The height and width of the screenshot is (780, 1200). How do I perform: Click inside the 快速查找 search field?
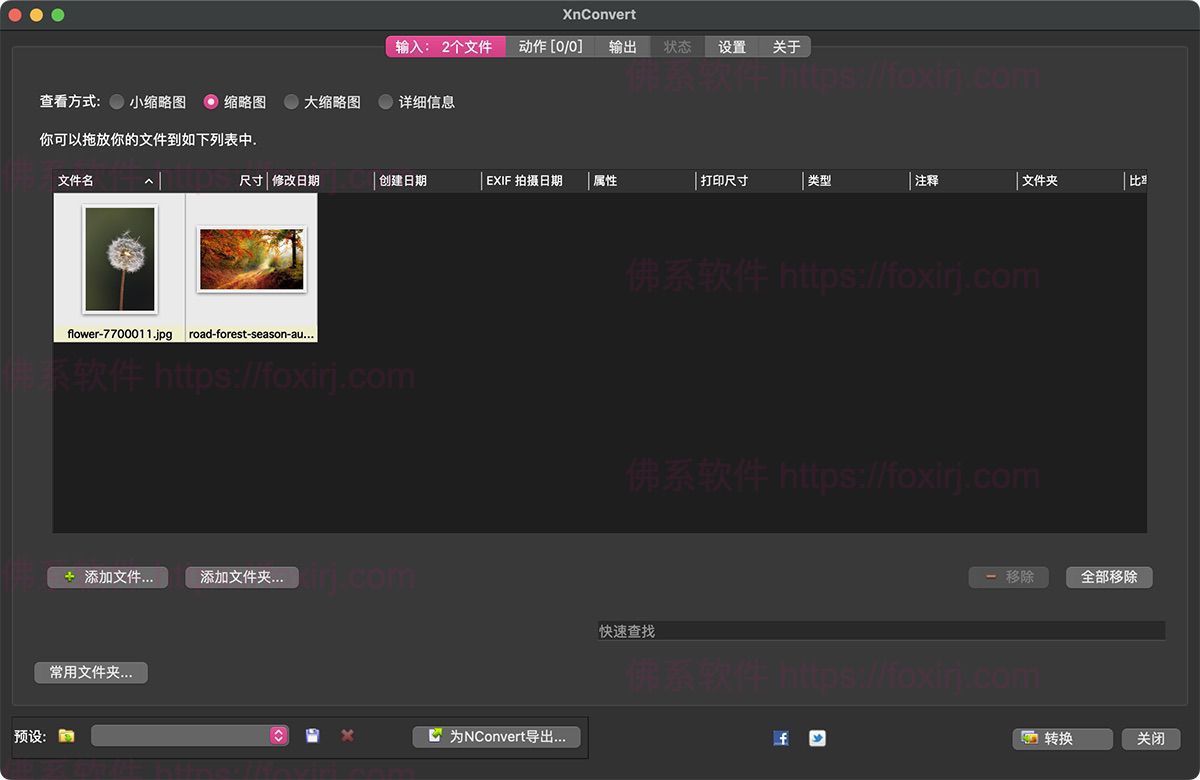click(x=880, y=630)
